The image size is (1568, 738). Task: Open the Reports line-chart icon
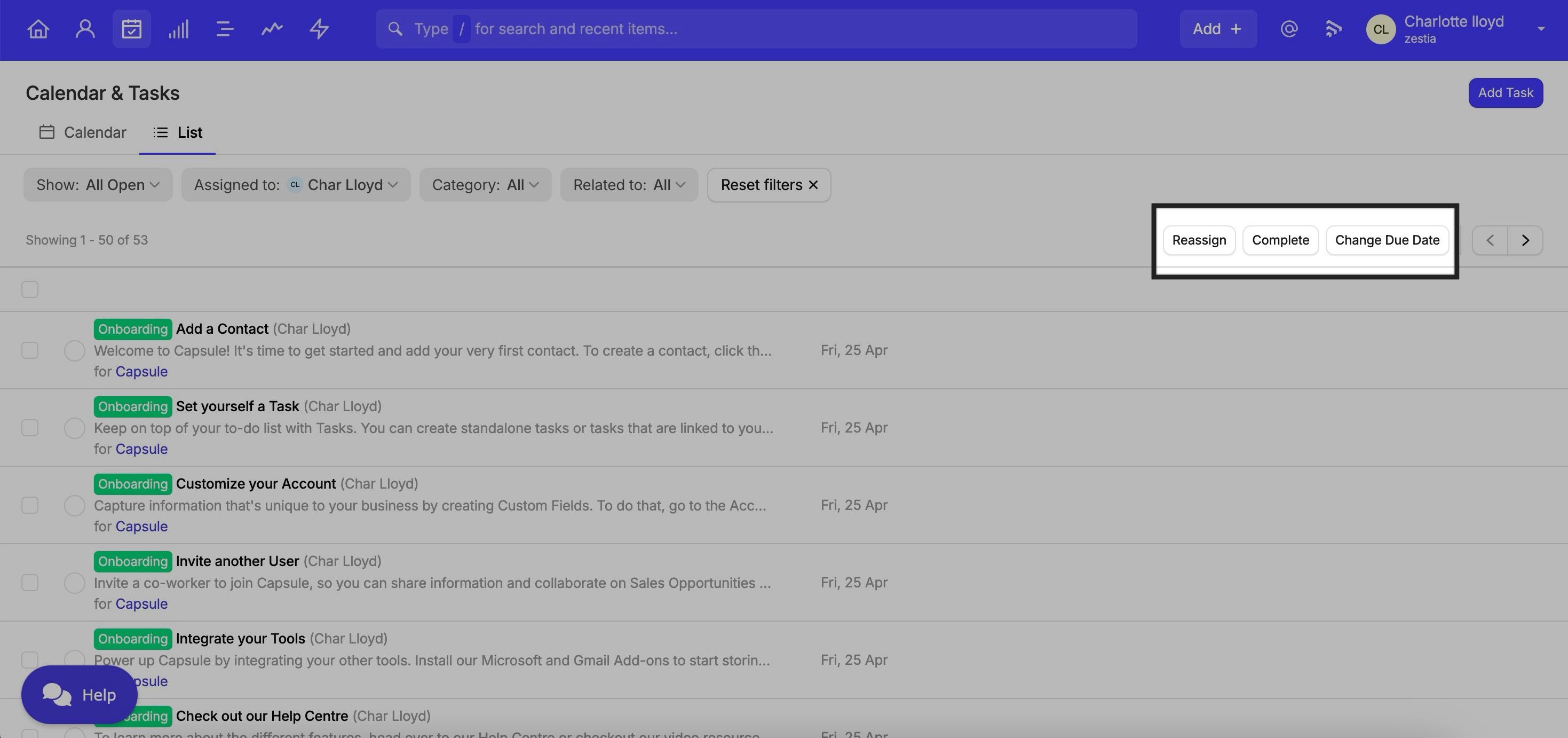[x=272, y=29]
